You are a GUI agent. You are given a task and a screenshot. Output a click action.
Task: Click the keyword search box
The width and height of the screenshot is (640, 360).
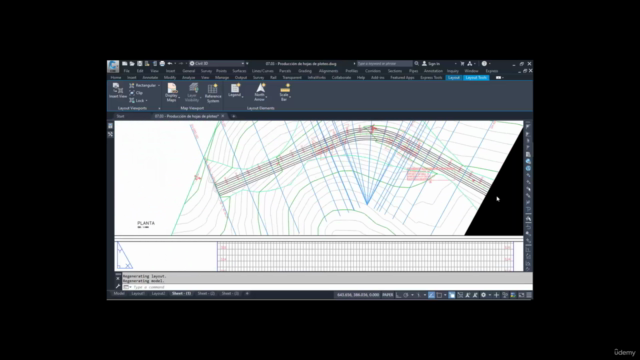click(384, 64)
